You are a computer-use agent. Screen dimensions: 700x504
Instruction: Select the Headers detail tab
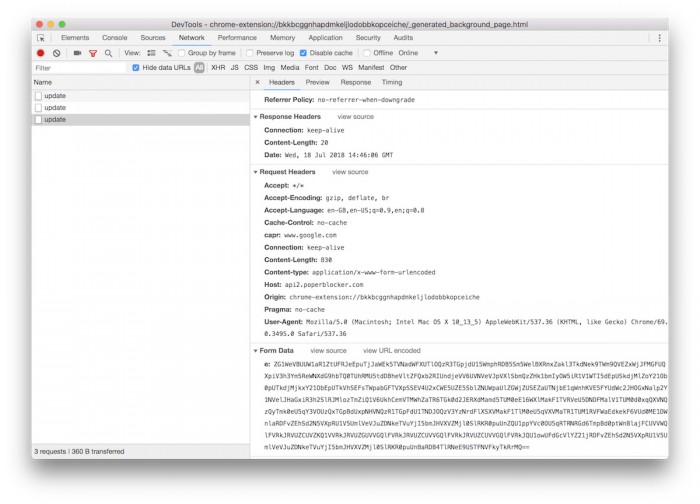tap(282, 83)
